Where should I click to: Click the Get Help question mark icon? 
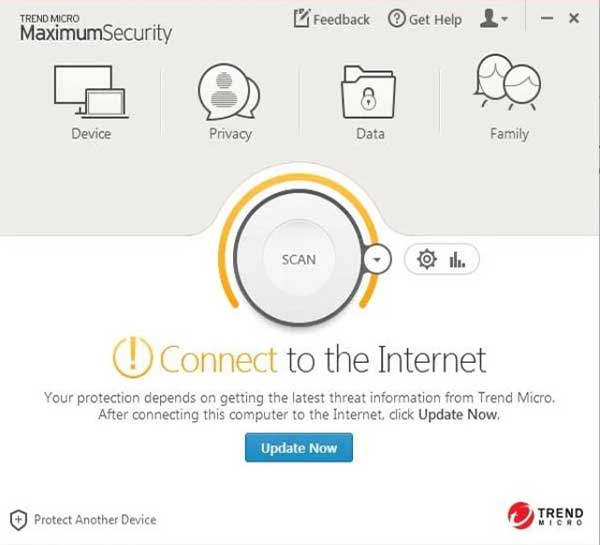[396, 18]
